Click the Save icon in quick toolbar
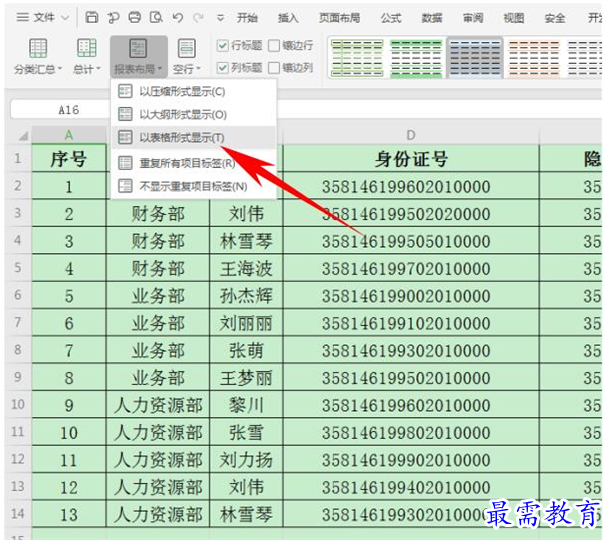 [92, 17]
